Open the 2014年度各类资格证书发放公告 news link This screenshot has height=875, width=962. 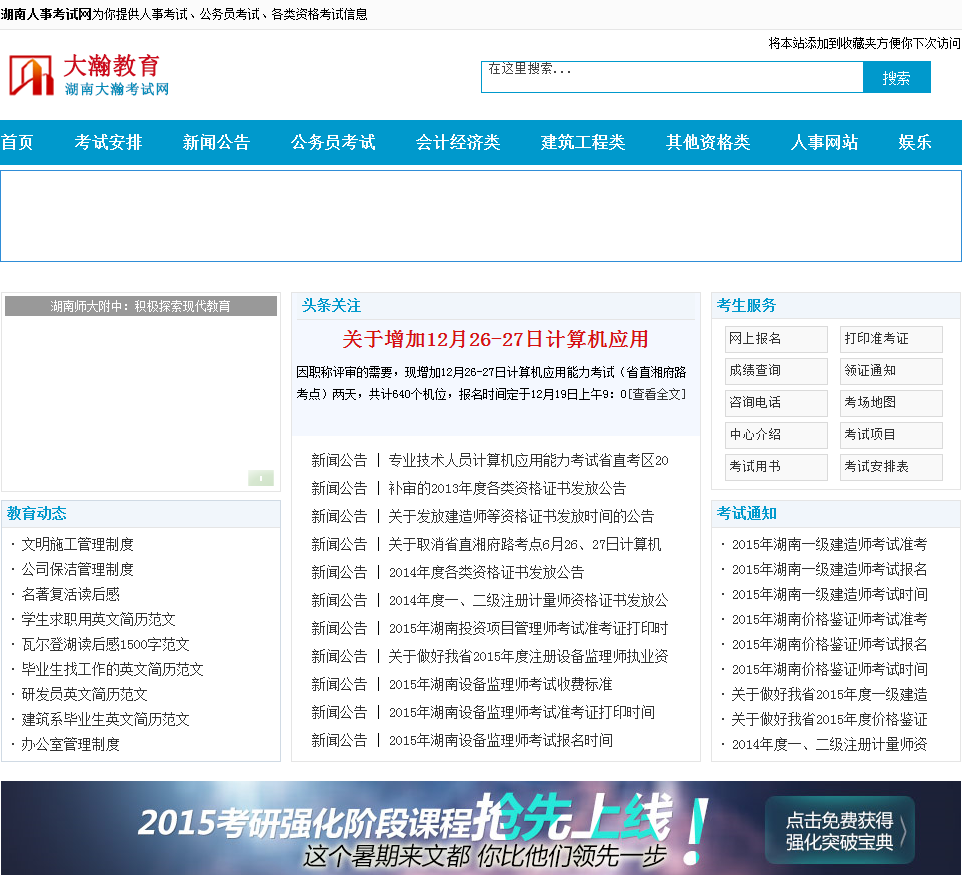[486, 572]
